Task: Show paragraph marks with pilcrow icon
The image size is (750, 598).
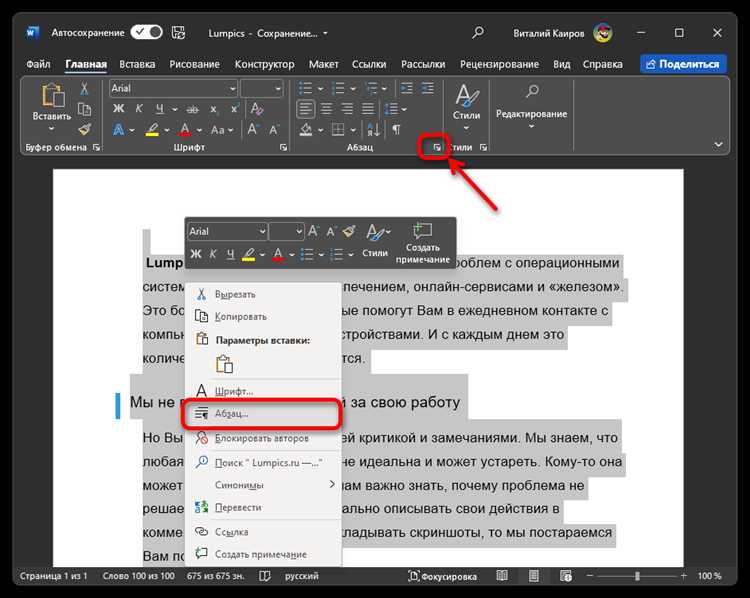Action: (396, 130)
